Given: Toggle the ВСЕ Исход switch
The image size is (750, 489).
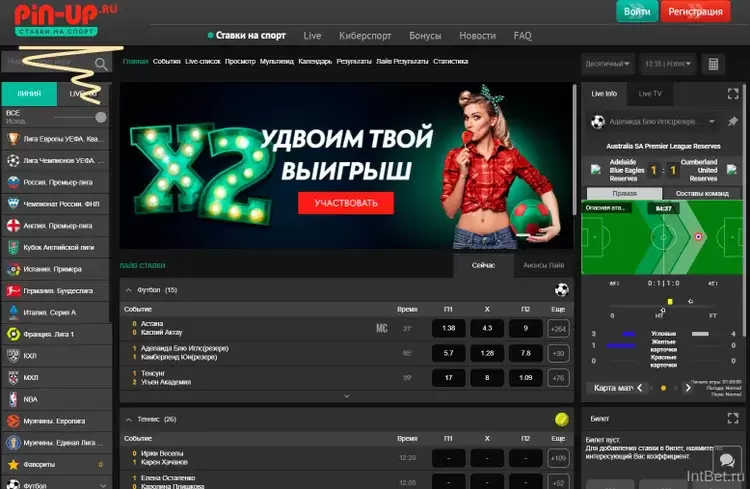Looking at the screenshot, I should [100, 117].
